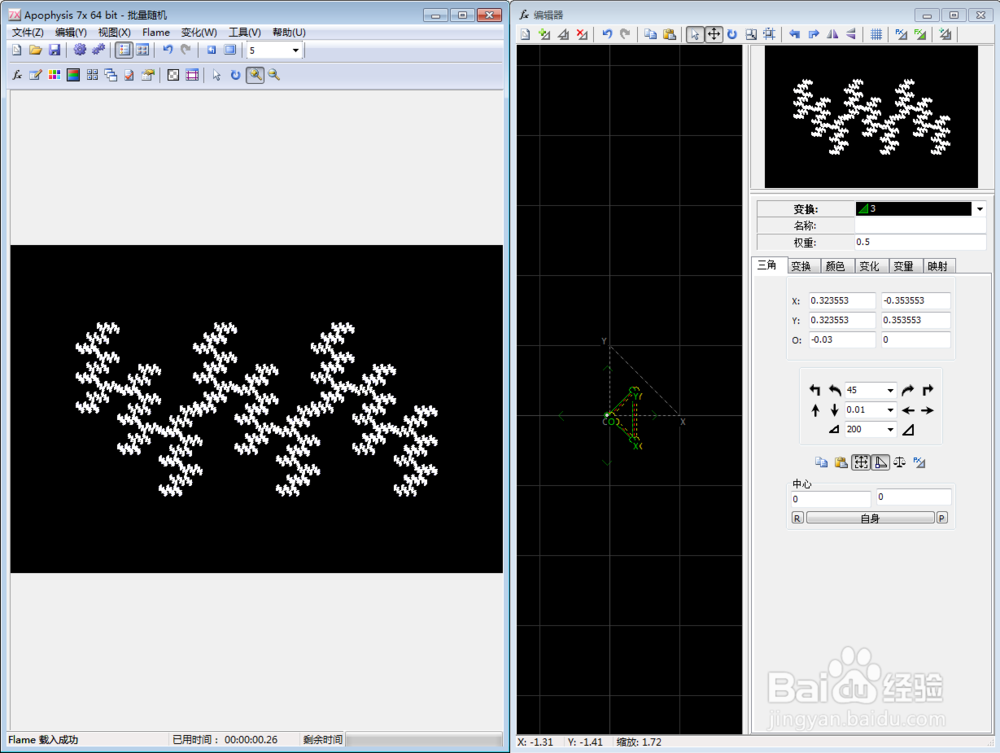Toggle guides overlay icon in main toolbar
1000x753 pixels.
tap(192, 75)
